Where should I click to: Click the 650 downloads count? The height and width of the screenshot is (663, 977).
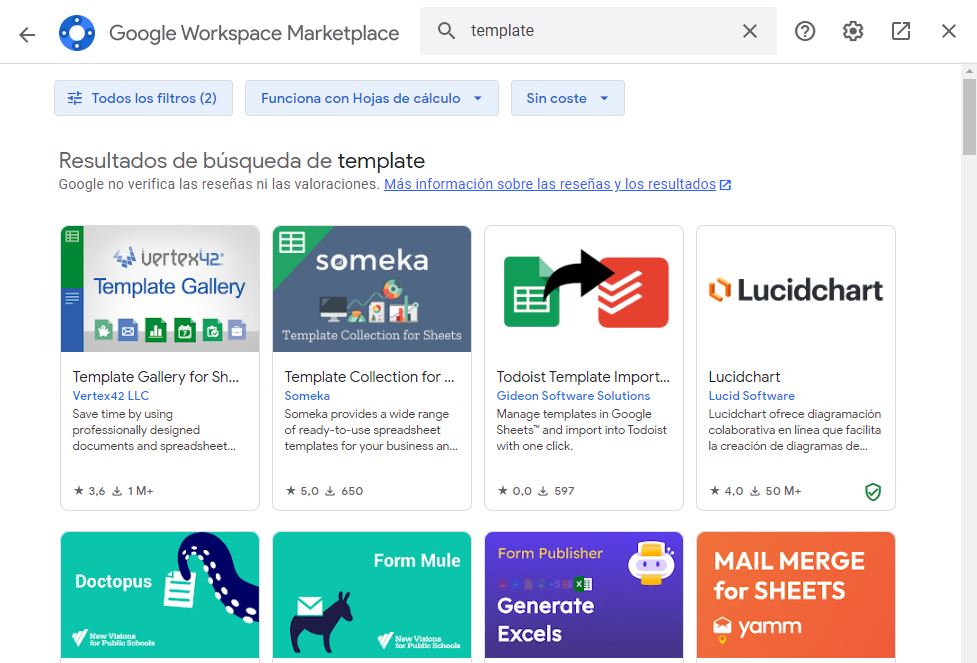(x=345, y=491)
